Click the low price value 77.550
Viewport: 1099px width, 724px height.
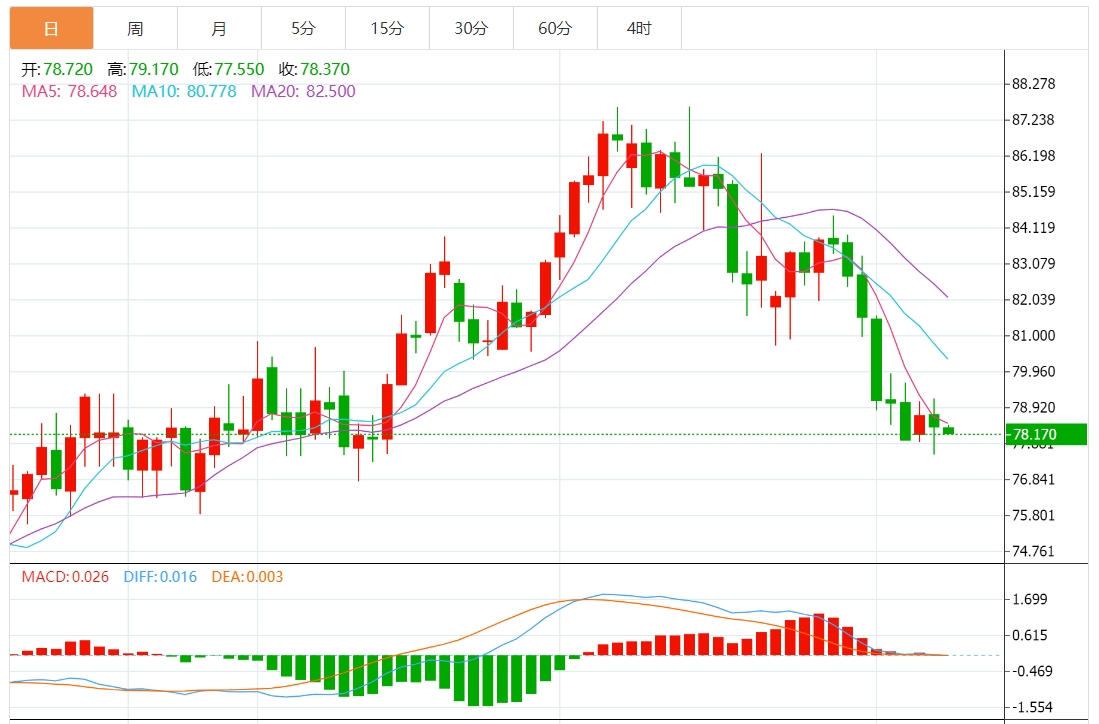click(239, 69)
